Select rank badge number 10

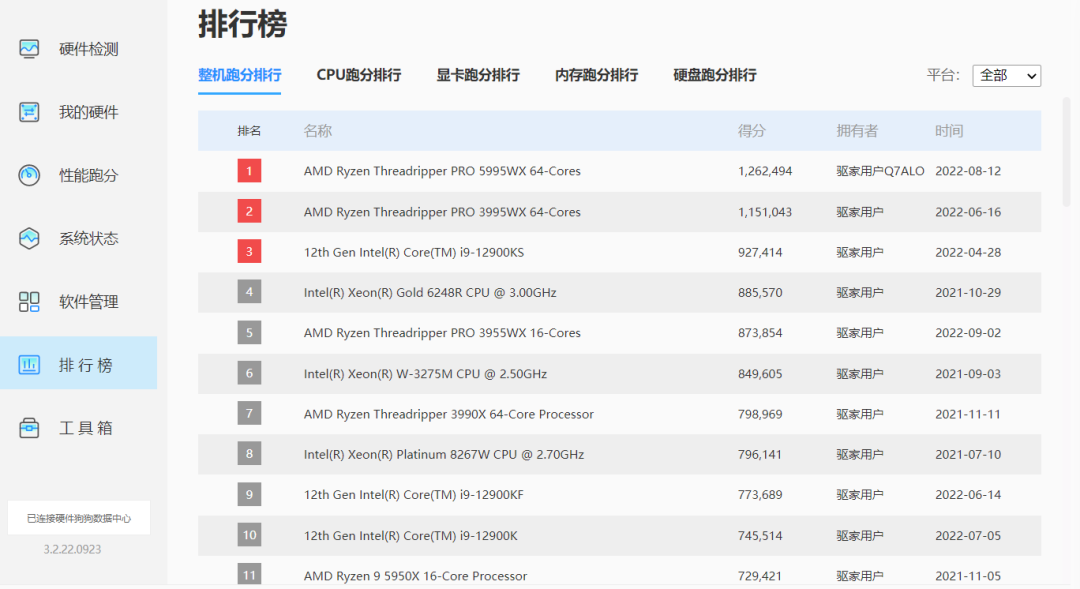249,535
